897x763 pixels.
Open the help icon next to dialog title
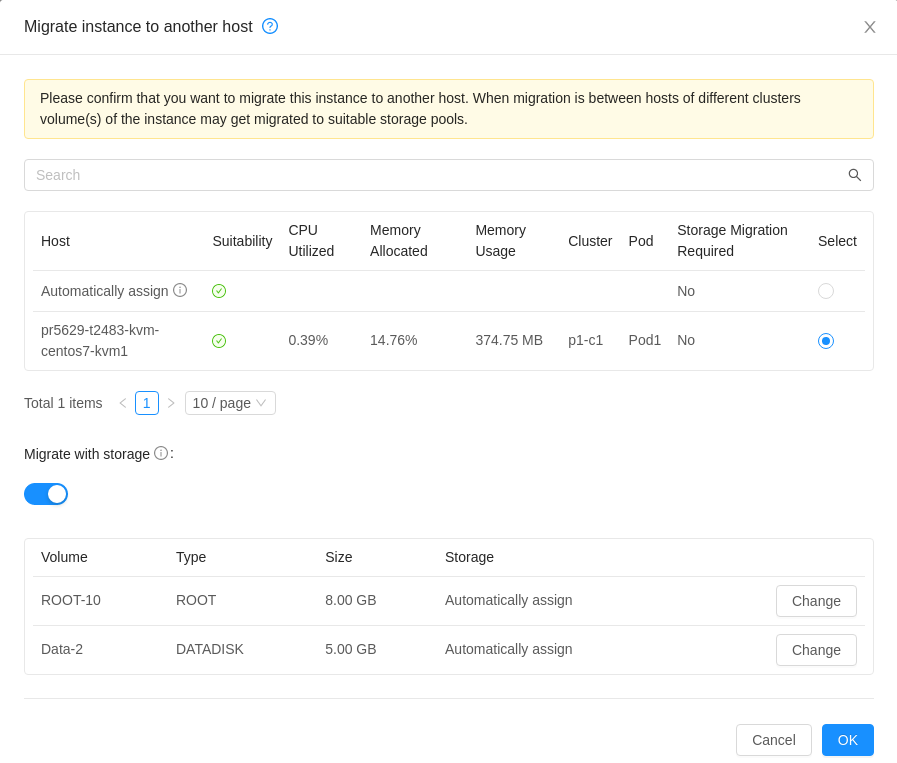tap(269, 26)
